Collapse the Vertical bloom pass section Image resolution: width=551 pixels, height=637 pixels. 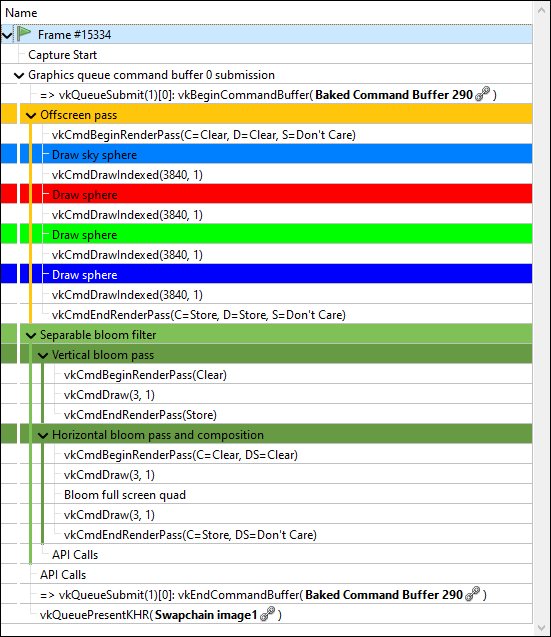pos(43,355)
